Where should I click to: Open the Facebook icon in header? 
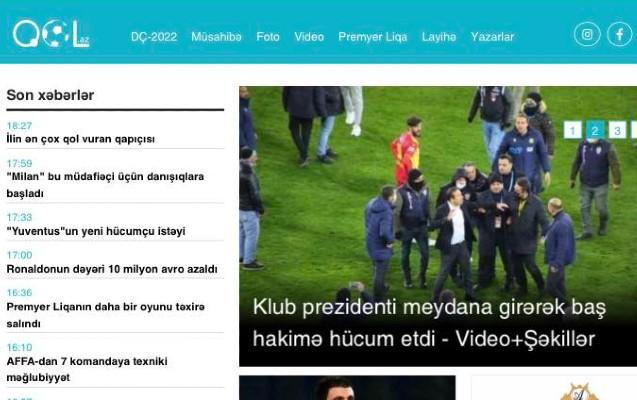(x=619, y=35)
